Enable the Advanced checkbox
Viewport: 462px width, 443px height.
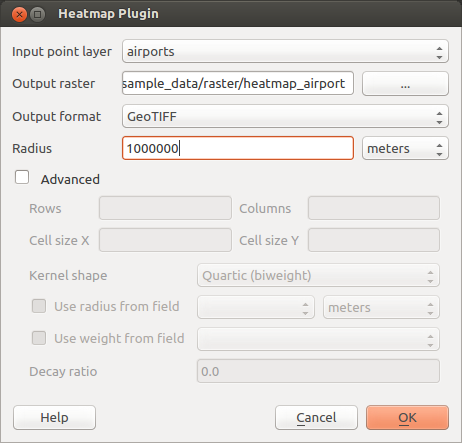[x=22, y=177]
